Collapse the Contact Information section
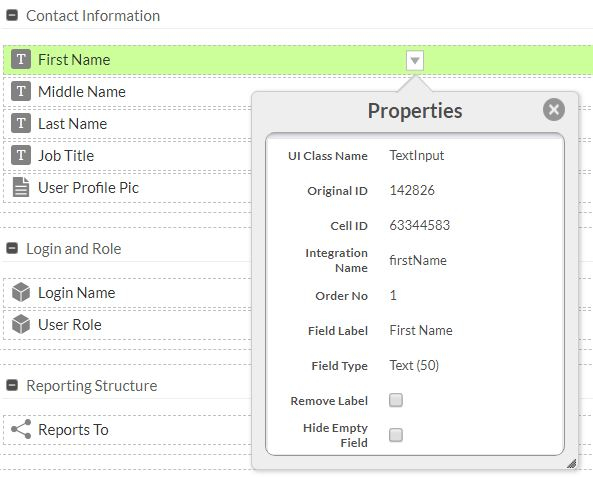This screenshot has height=478, width=593. click(12, 16)
